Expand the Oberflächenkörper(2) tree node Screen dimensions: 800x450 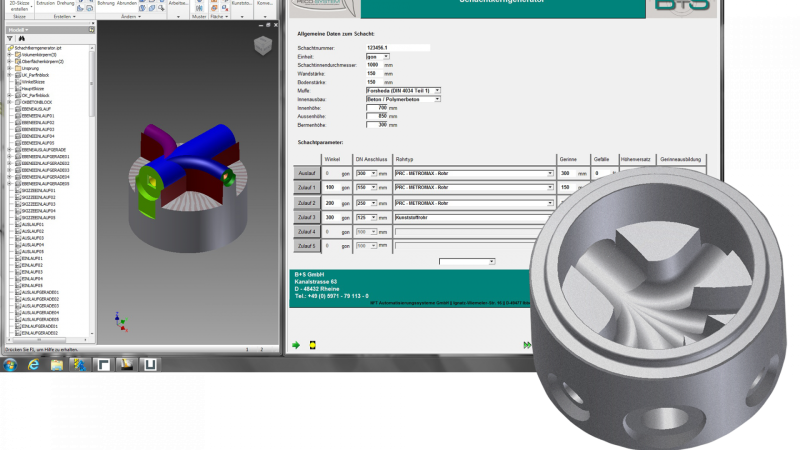(10, 61)
